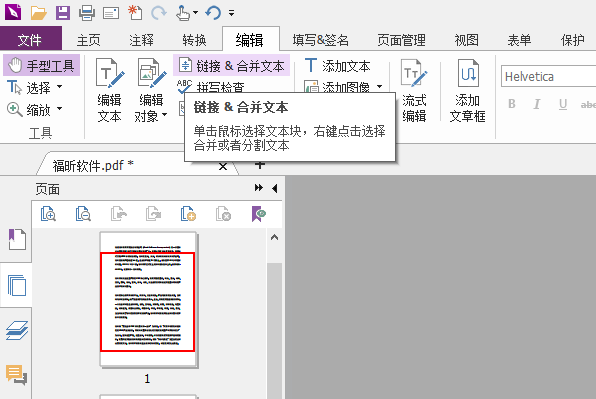Select page 1 thumbnail
Screen dimensions: 596x399
click(148, 299)
